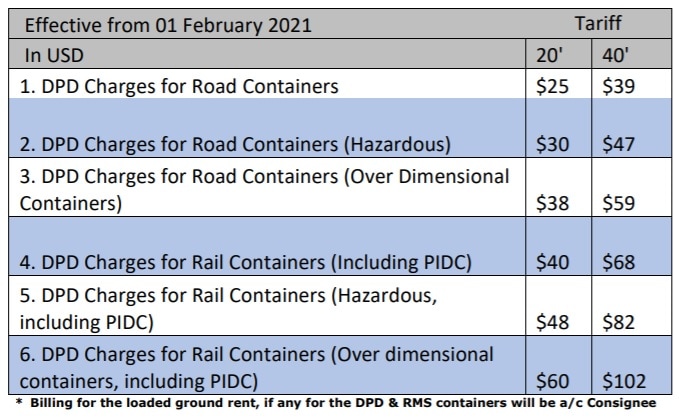The image size is (679, 420).
Task: Select the $102 tariff value
Action: [x=626, y=381]
